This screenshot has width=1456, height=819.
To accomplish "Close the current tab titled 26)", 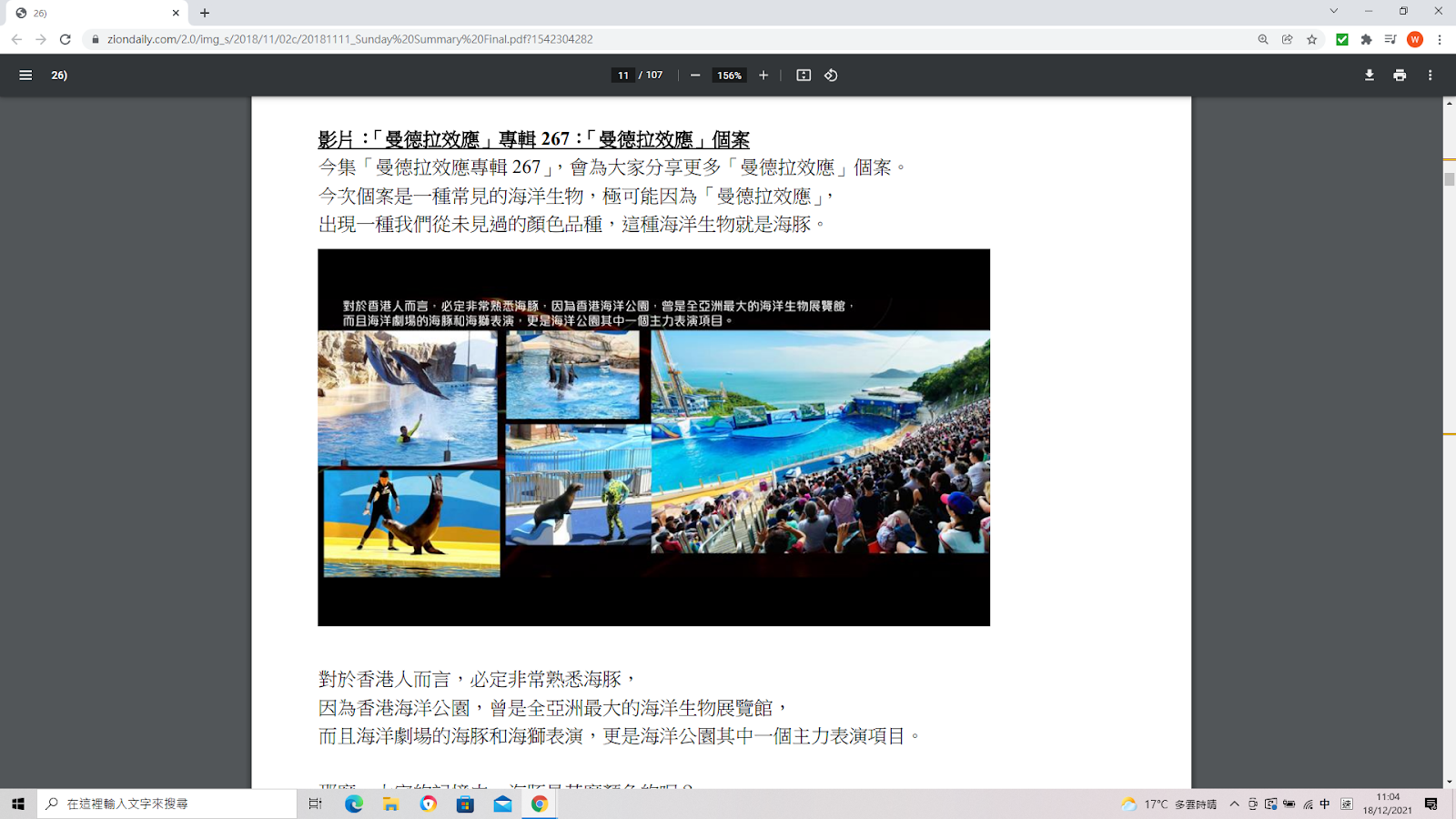I will click(x=176, y=13).
